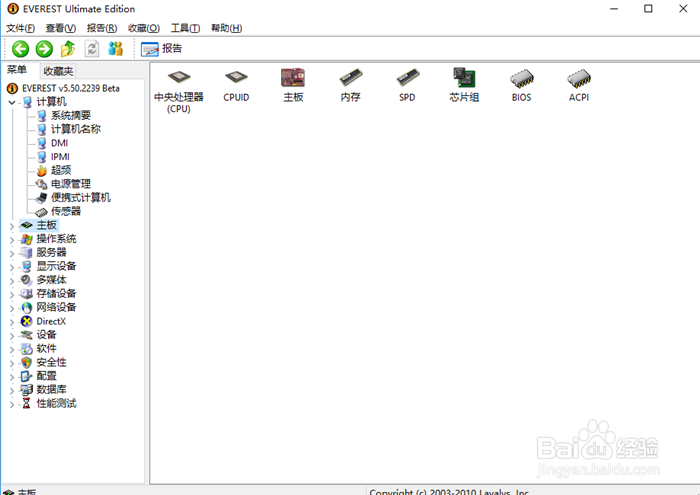
Task: Expand the 软件 tree node
Action: click(x=12, y=349)
